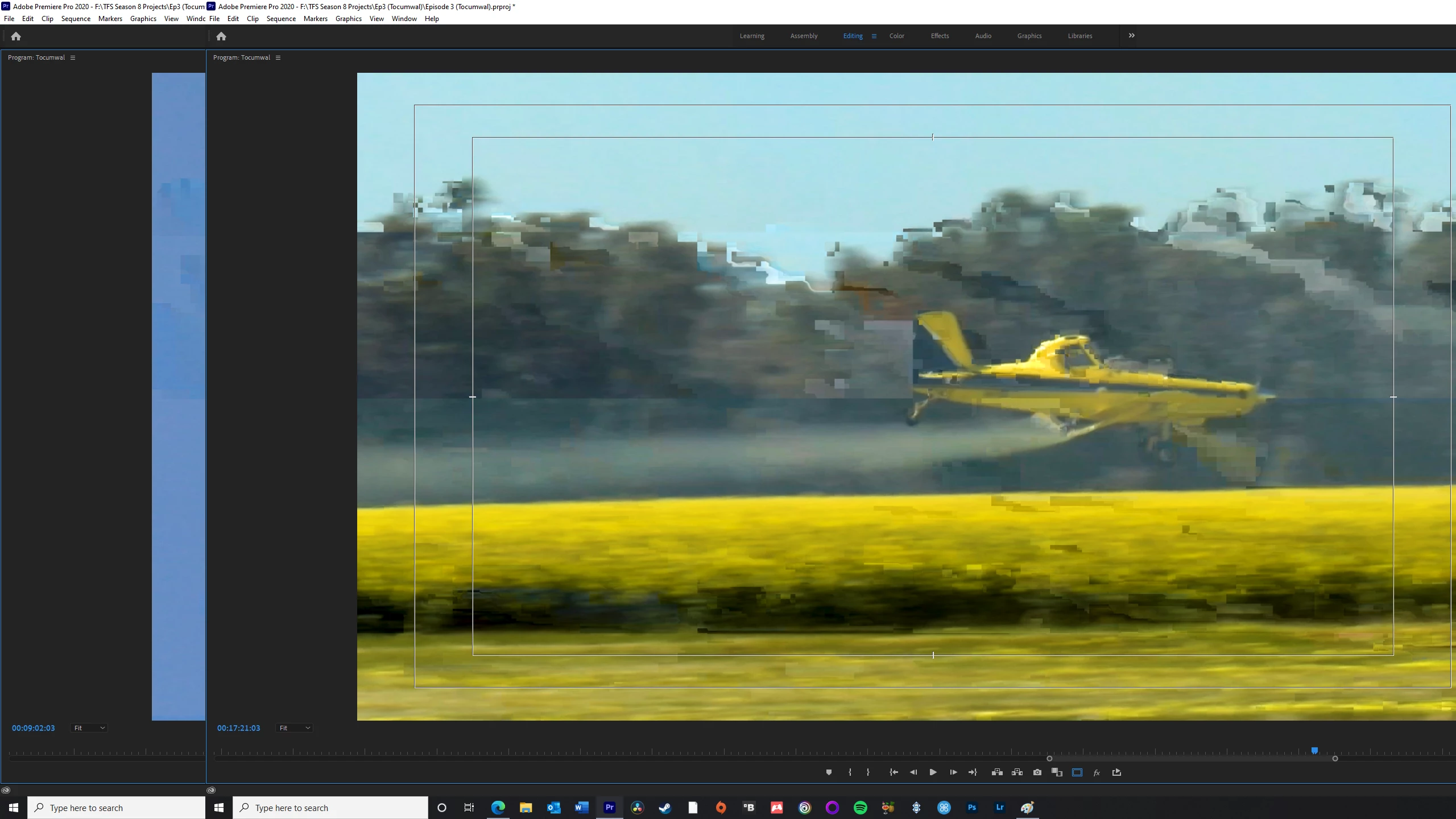Click the Add Marker icon
The width and height of the screenshot is (1456, 819).
tap(829, 772)
